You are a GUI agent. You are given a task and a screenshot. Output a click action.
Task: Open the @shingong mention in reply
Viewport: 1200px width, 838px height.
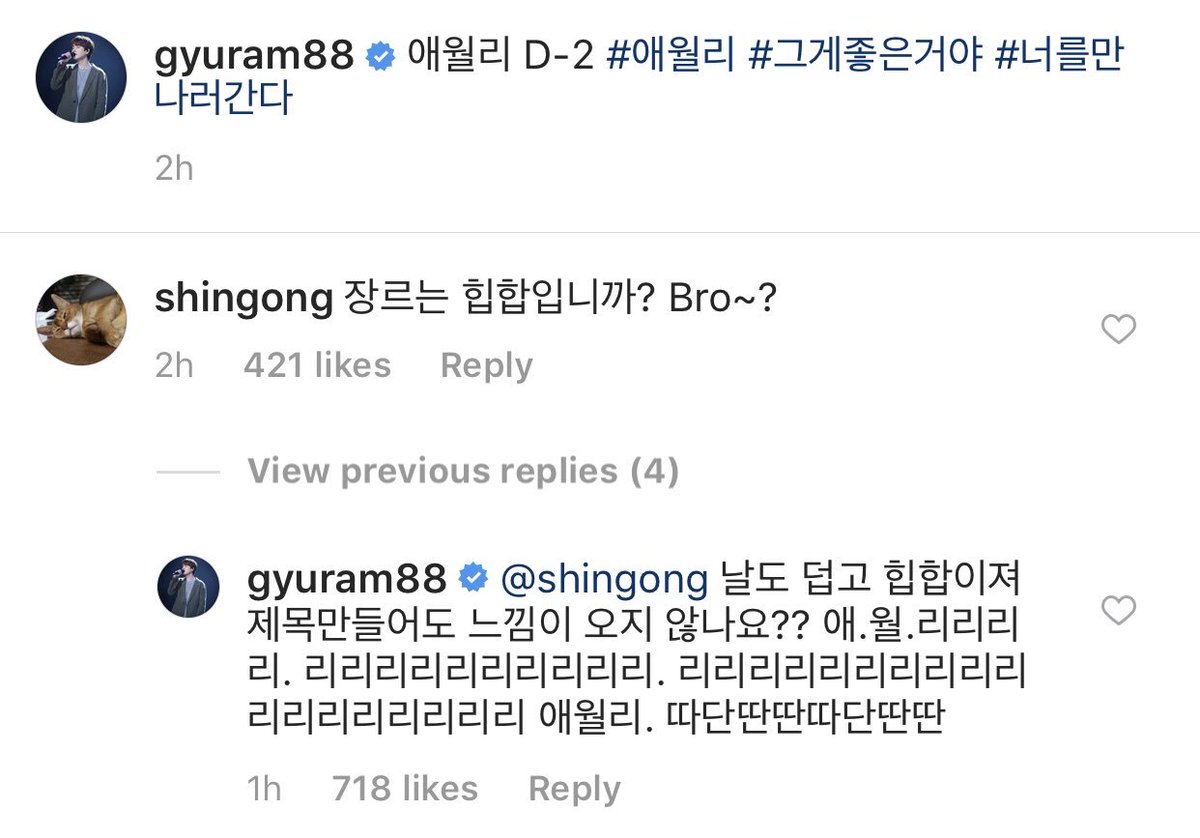(603, 578)
